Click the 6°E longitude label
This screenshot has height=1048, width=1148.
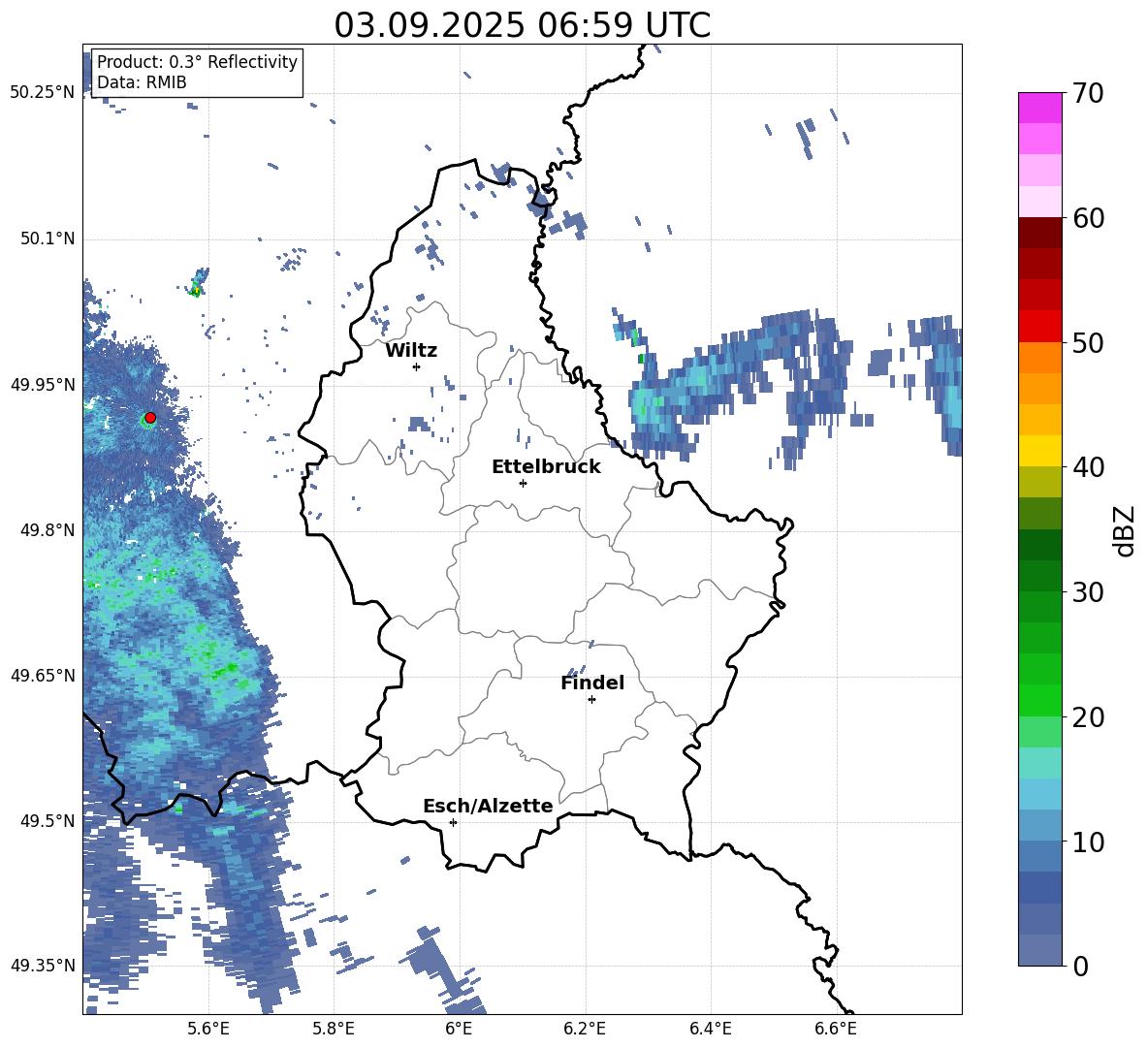coord(459,1029)
